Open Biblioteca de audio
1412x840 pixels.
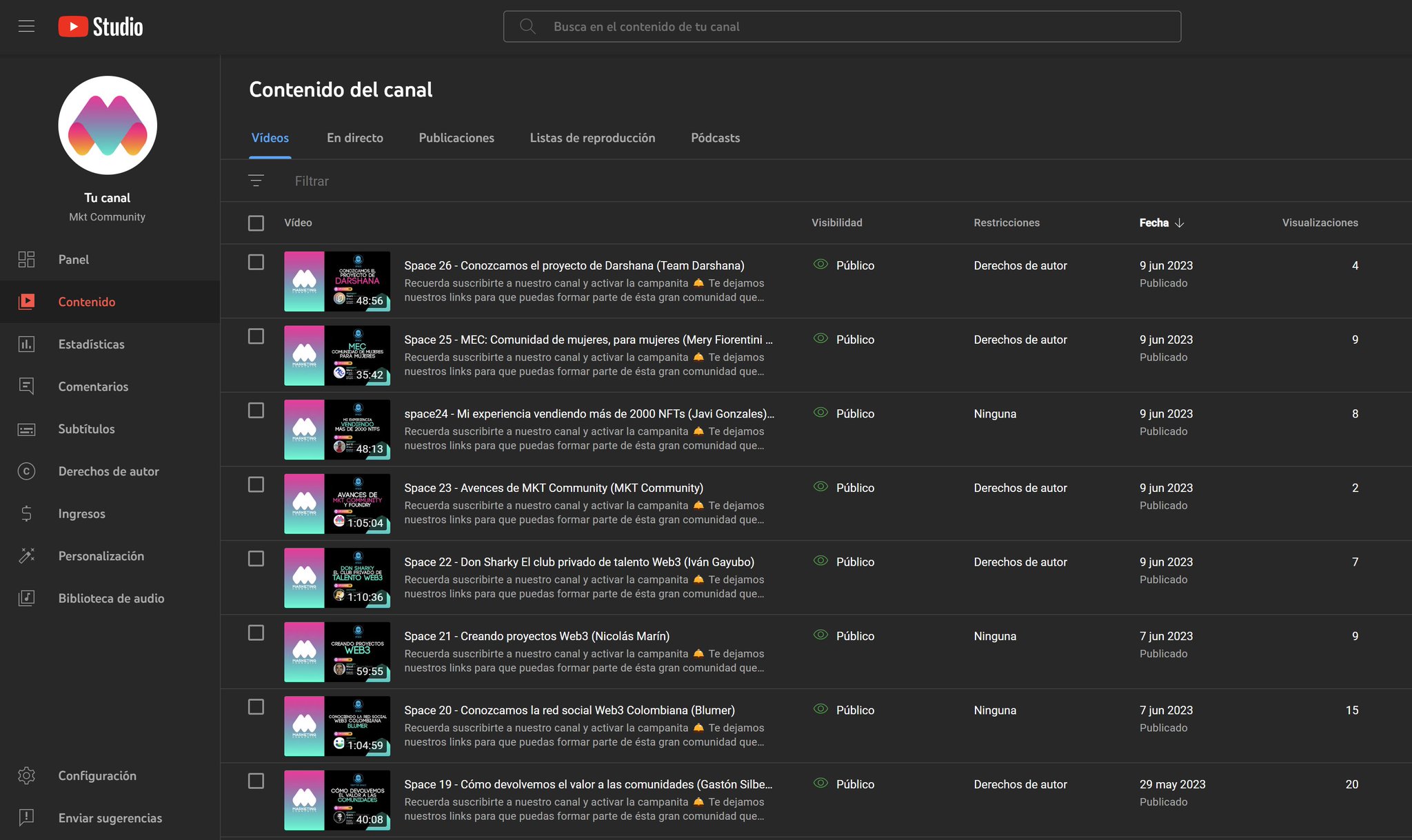click(x=110, y=598)
